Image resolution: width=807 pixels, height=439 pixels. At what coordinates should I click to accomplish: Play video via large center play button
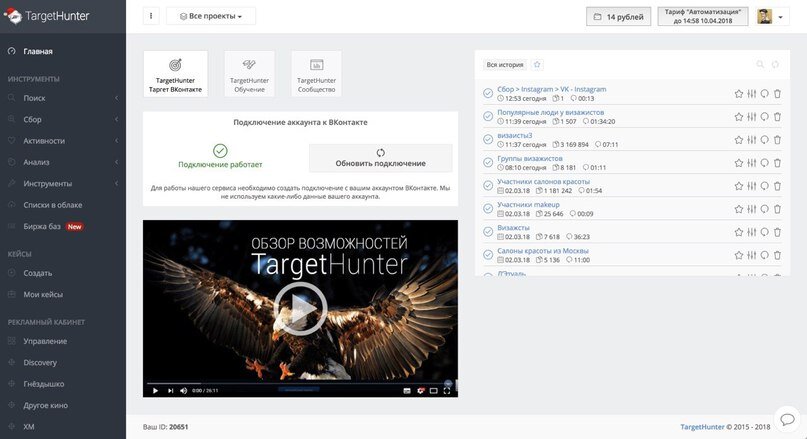pos(300,309)
